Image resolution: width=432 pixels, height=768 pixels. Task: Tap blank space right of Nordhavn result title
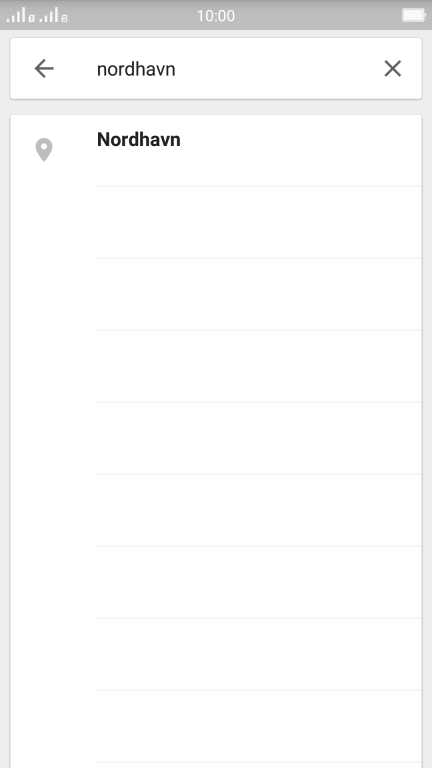(x=301, y=140)
